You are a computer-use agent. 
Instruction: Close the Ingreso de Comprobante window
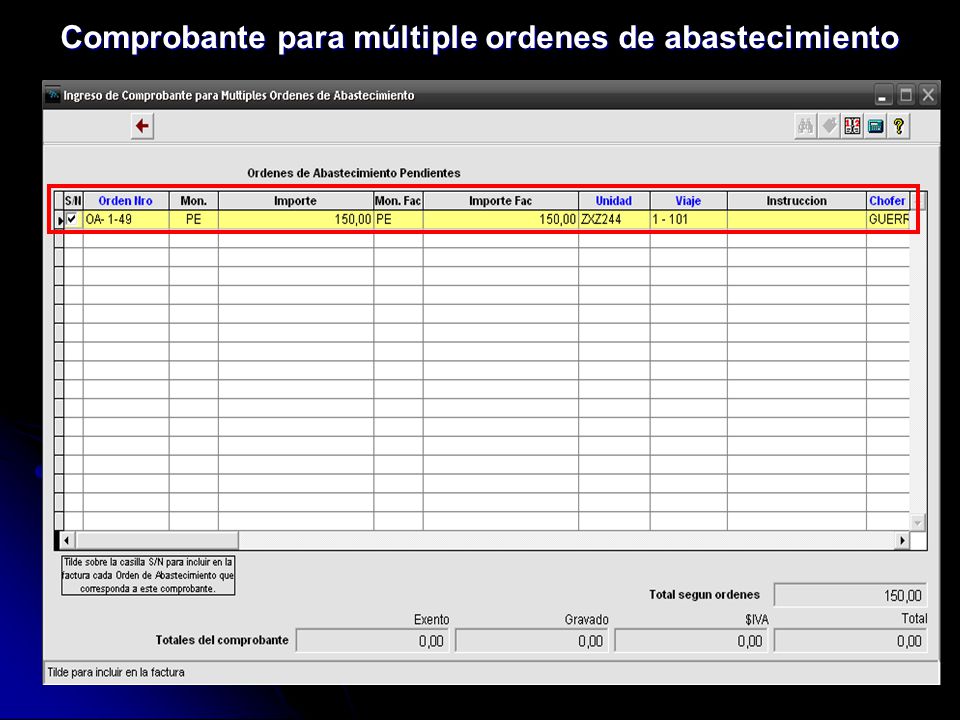click(928, 96)
